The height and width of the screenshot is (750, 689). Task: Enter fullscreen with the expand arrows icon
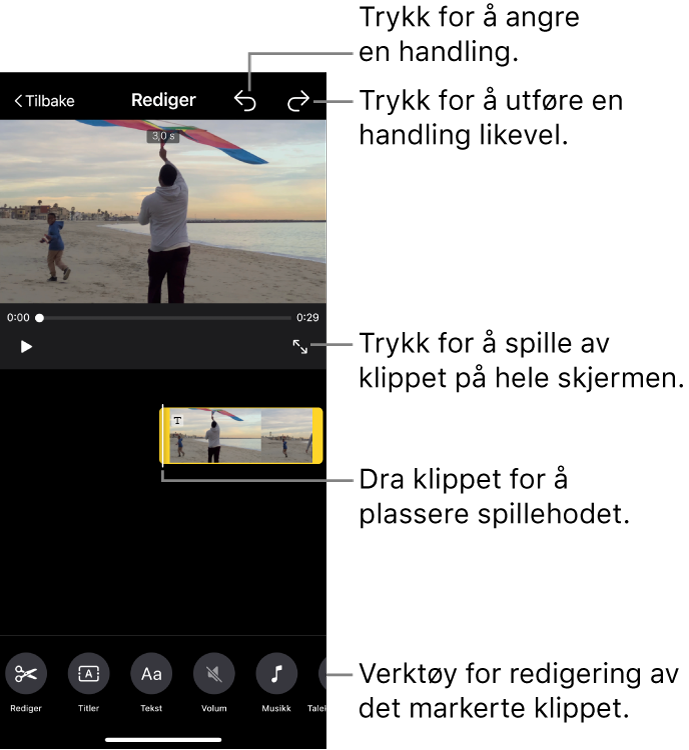[x=300, y=347]
